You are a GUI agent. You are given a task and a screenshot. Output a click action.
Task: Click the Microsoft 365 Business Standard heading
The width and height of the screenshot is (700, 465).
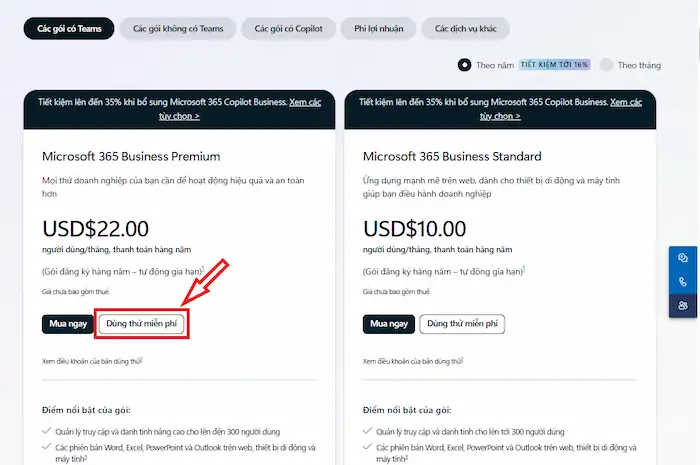pos(452,156)
